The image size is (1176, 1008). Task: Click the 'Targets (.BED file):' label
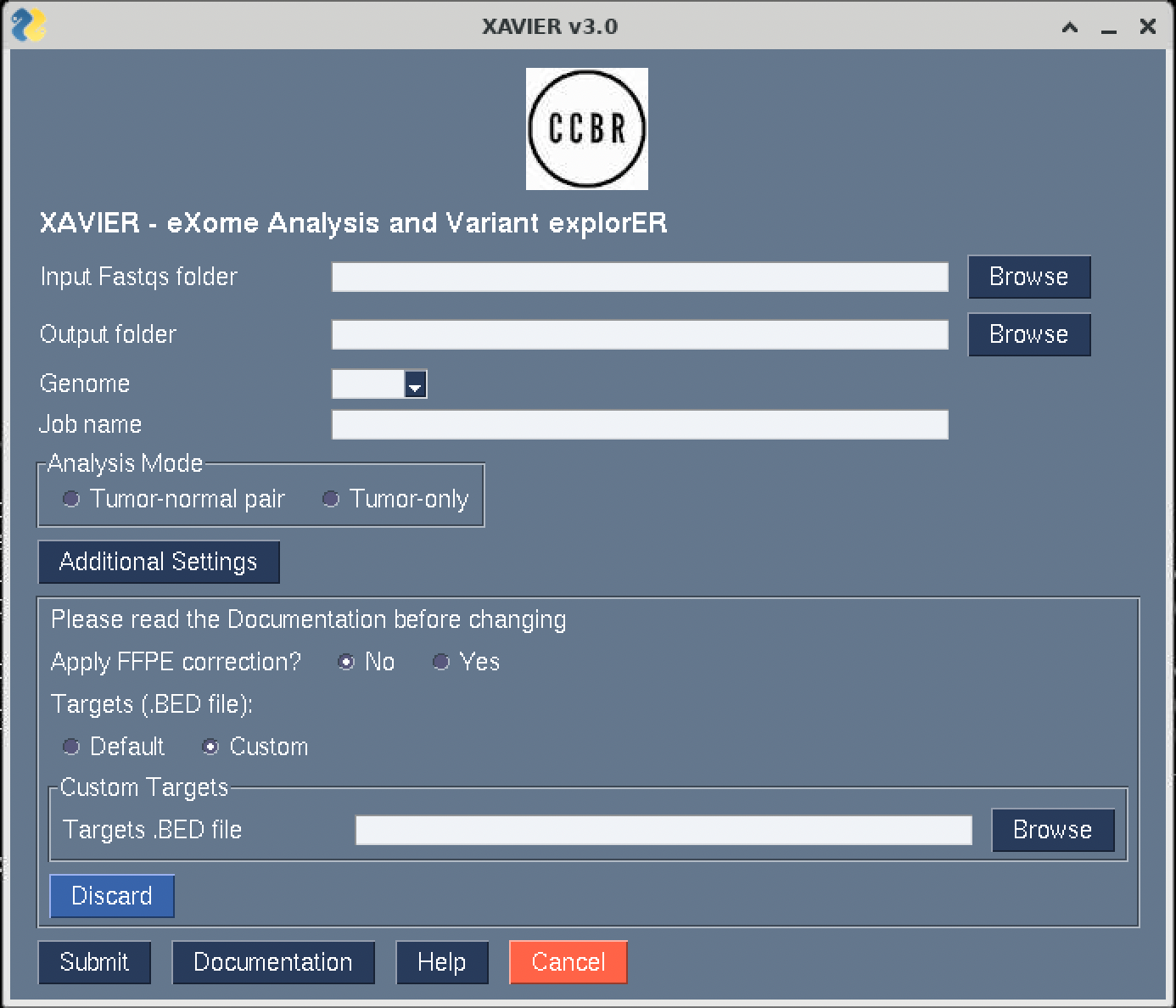(x=152, y=704)
